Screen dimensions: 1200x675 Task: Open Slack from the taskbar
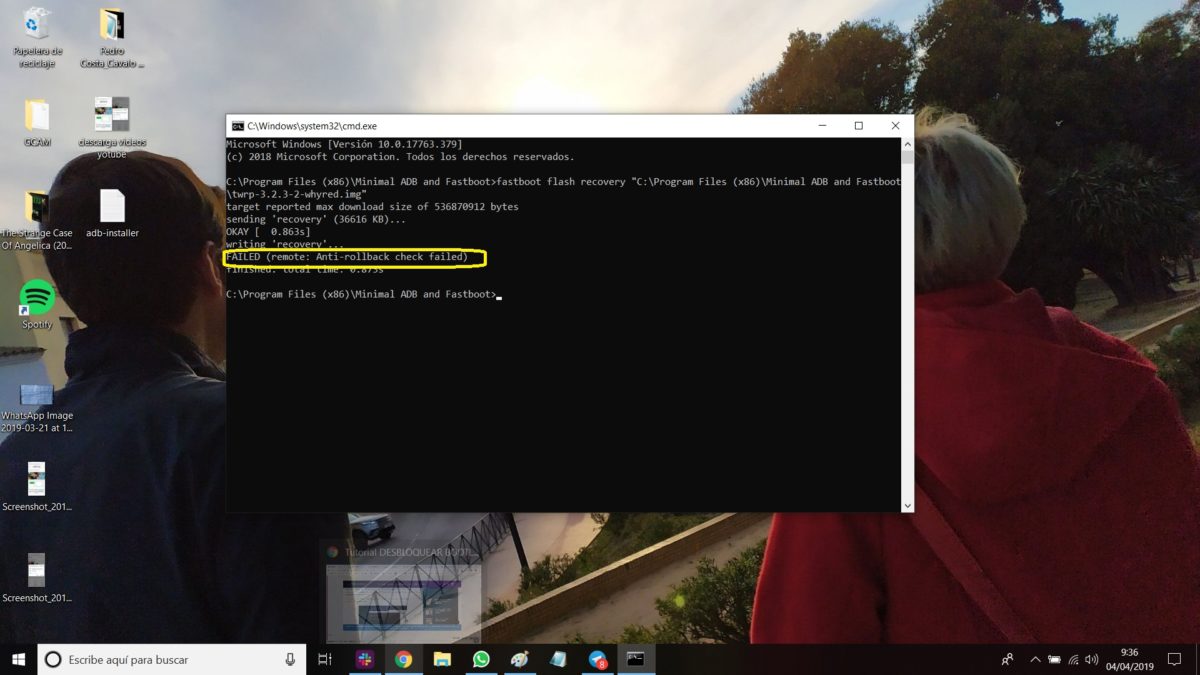[x=364, y=659]
